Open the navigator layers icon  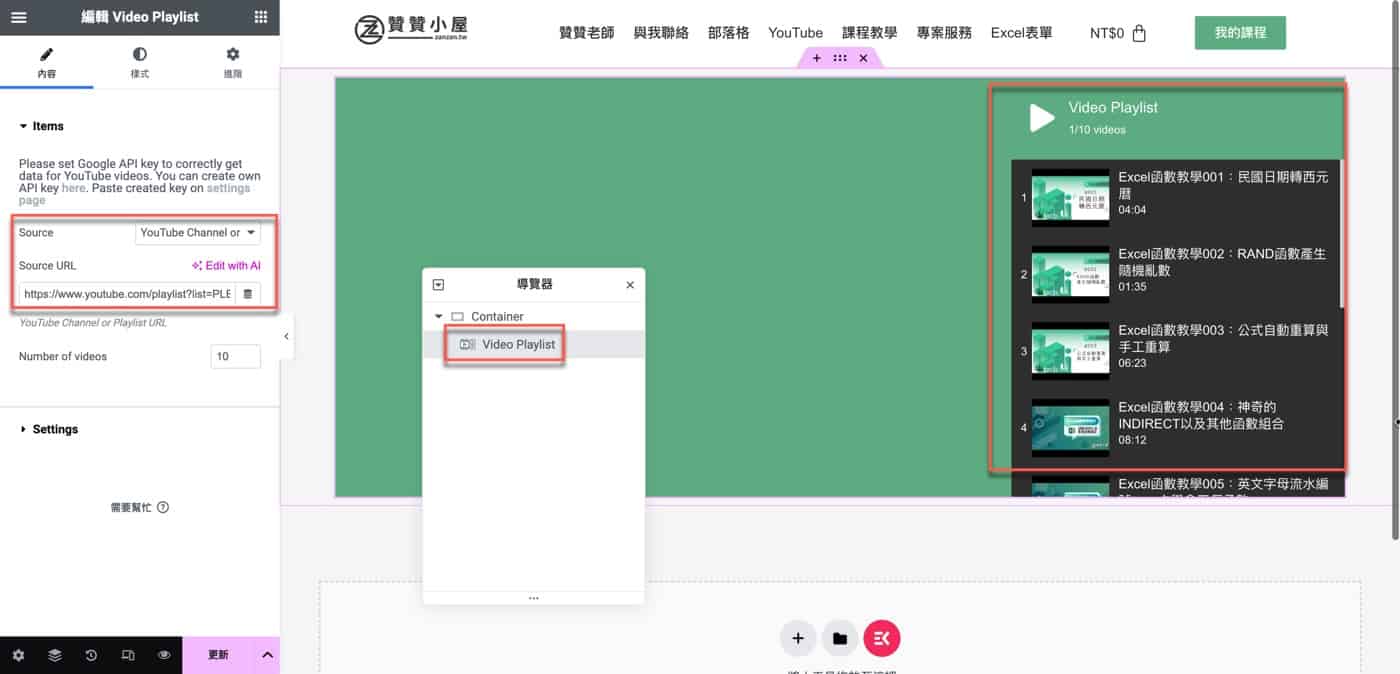pos(55,655)
